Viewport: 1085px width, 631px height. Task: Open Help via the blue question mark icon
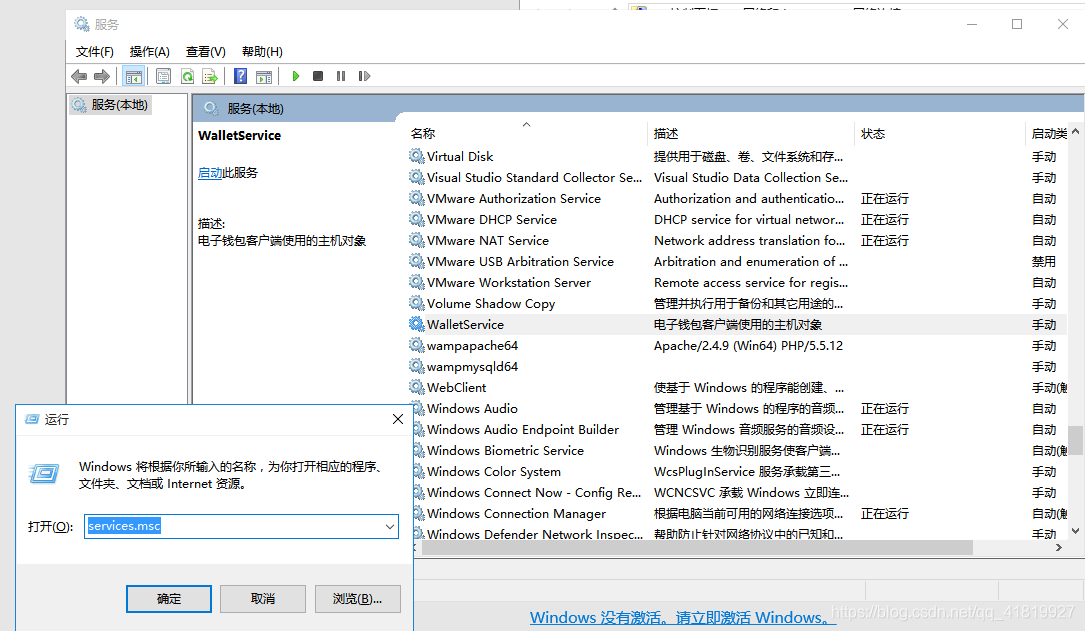point(240,76)
